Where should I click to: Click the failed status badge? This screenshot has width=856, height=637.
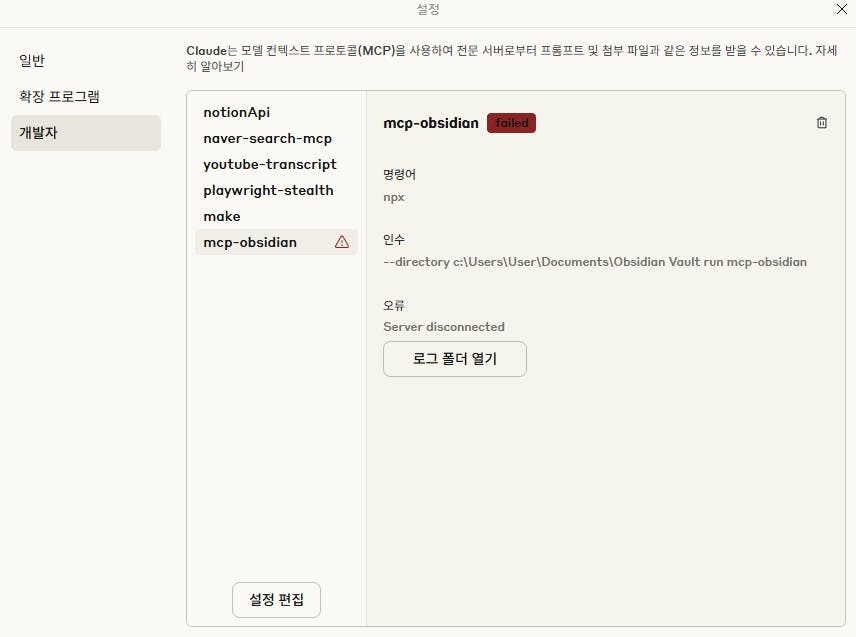pos(512,123)
